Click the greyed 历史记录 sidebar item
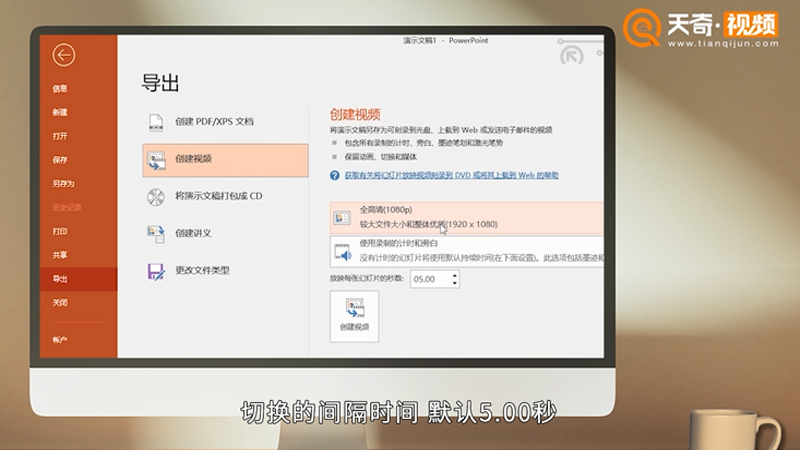The height and width of the screenshot is (450, 800). (67, 207)
